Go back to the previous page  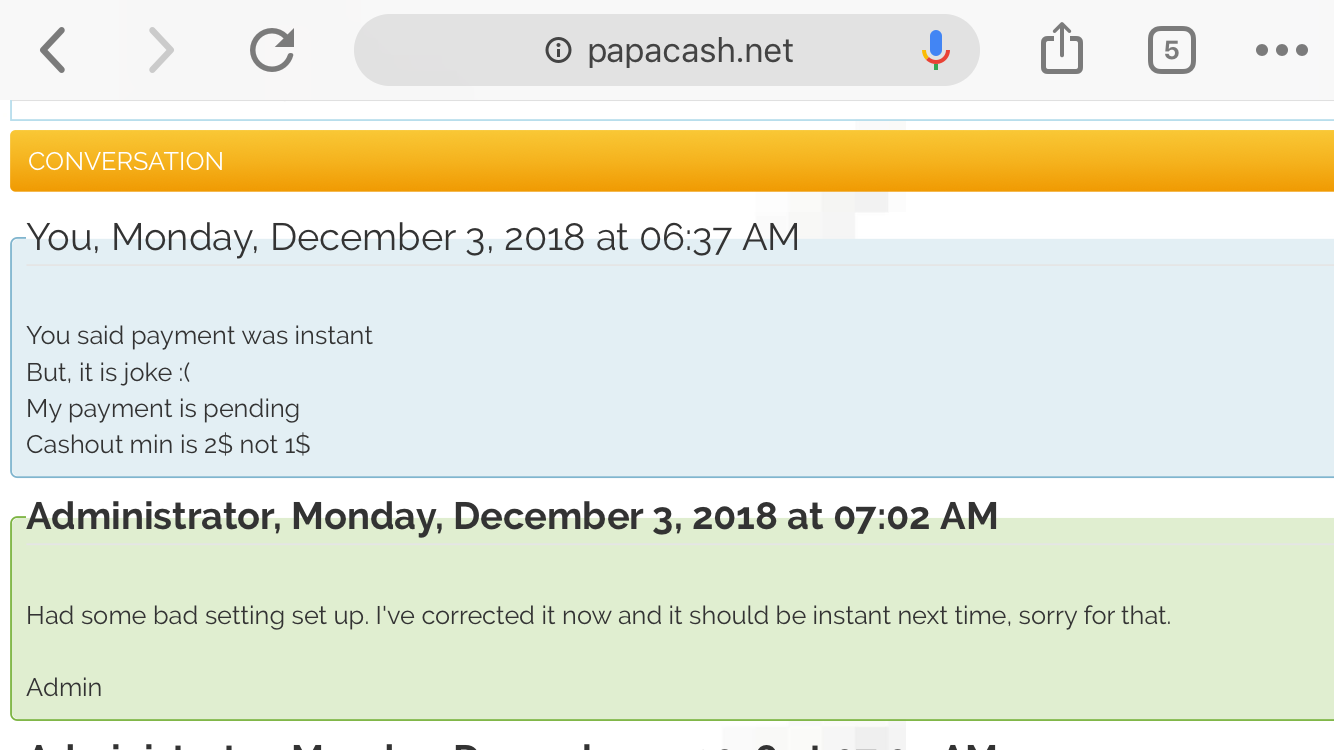click(x=53, y=50)
